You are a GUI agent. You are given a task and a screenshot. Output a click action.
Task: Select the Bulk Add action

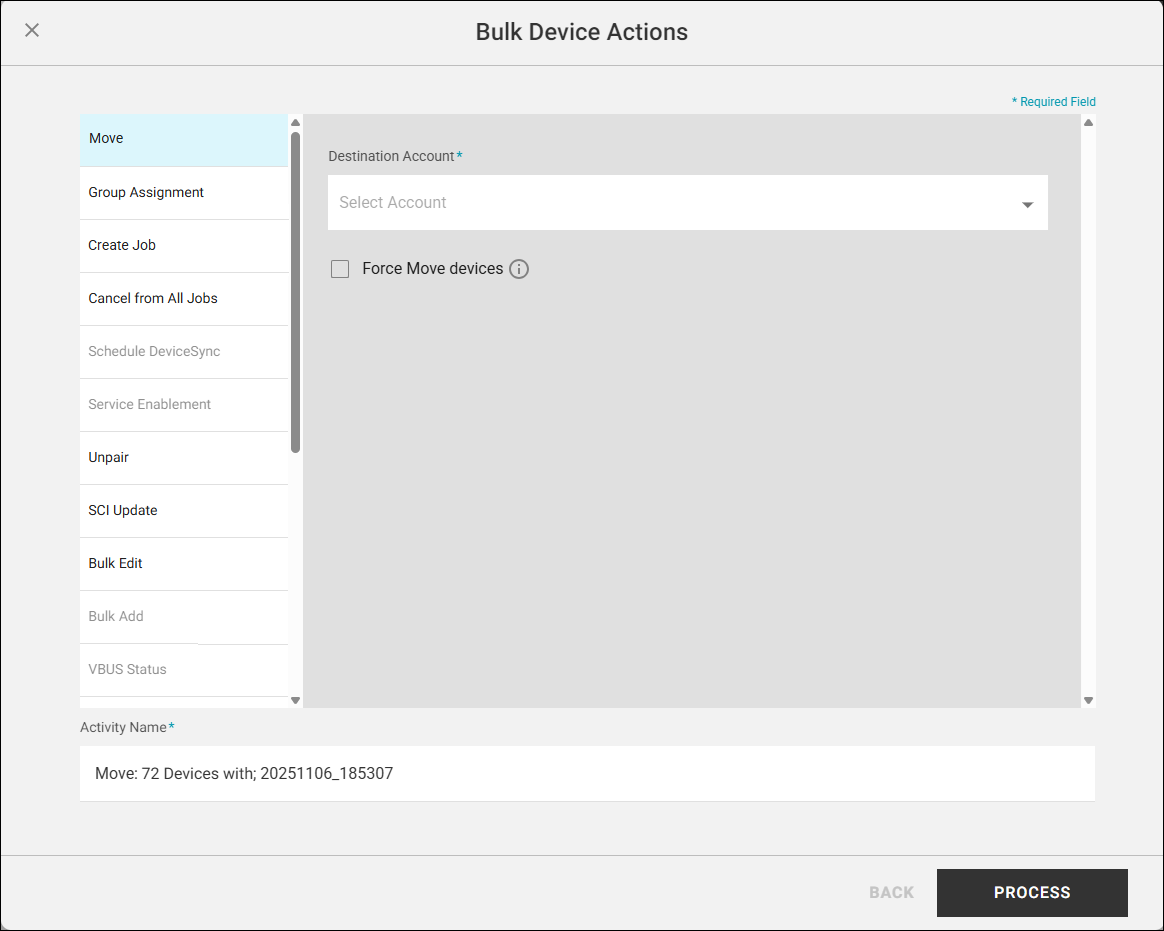pos(184,617)
